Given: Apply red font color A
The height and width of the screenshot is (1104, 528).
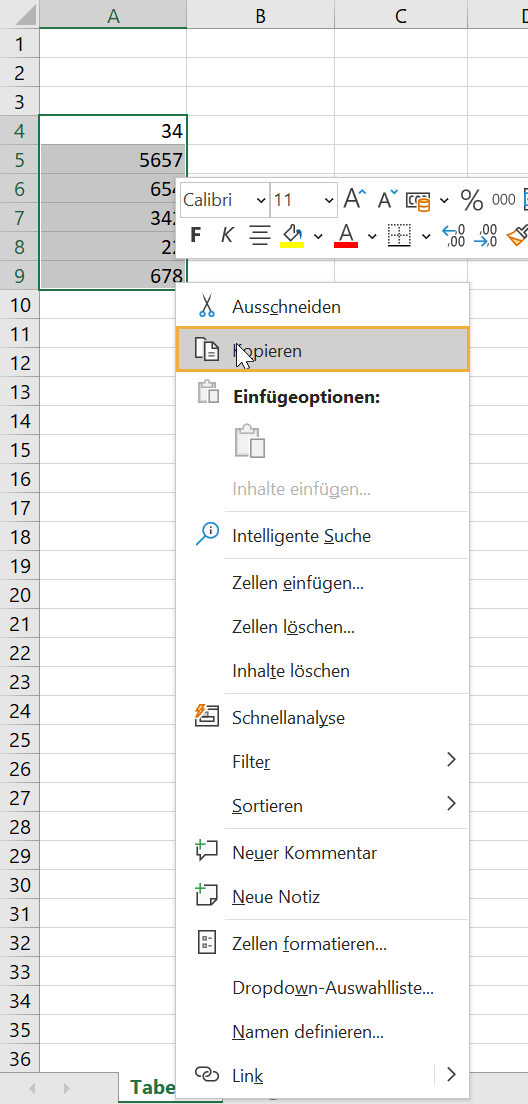Looking at the screenshot, I should (346, 235).
